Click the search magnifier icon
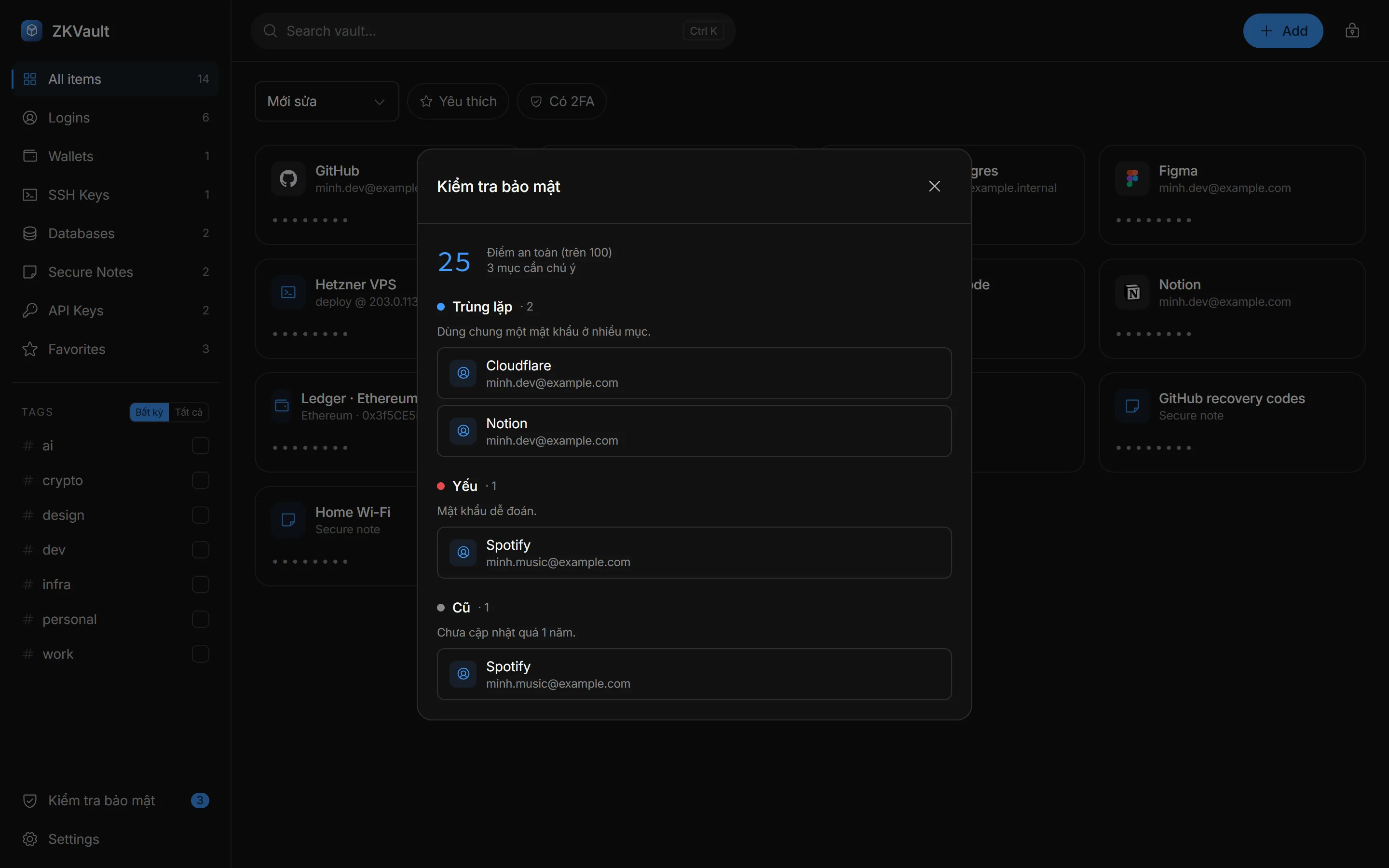 [x=271, y=31]
